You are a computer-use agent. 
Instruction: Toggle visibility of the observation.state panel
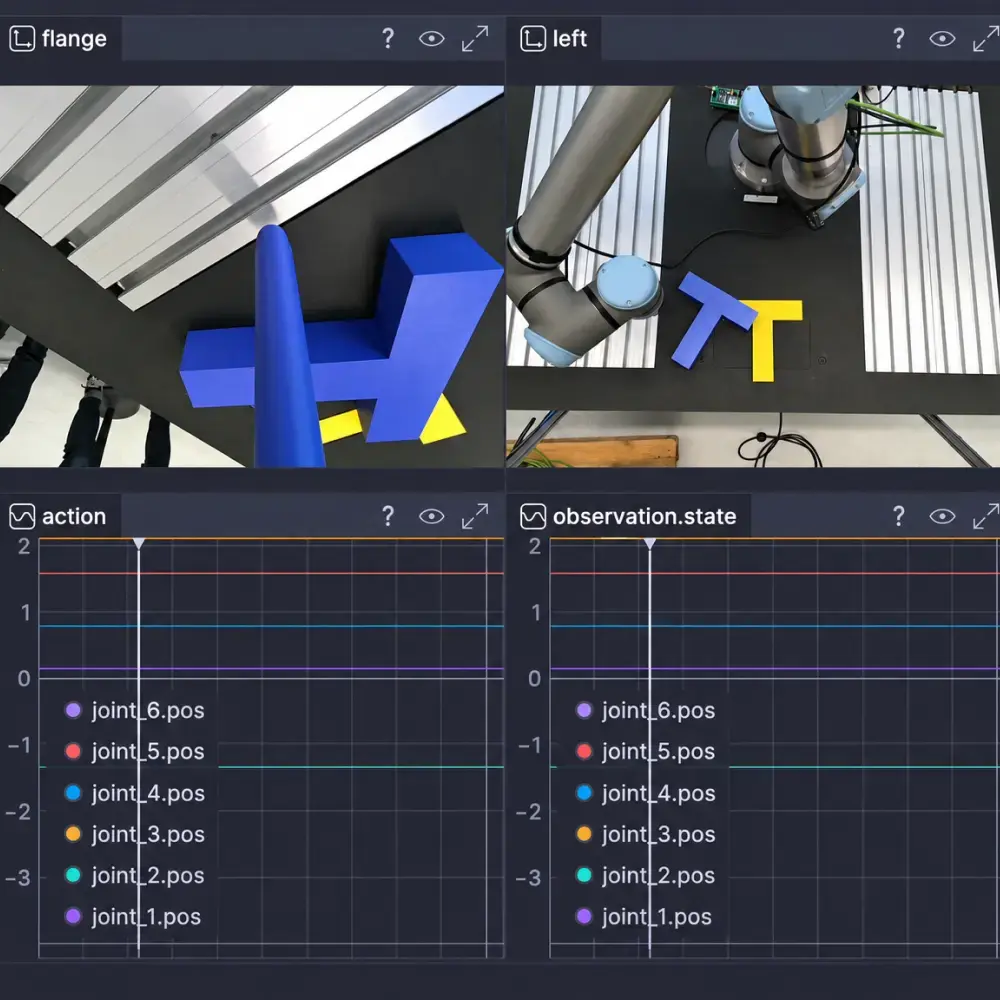942,516
